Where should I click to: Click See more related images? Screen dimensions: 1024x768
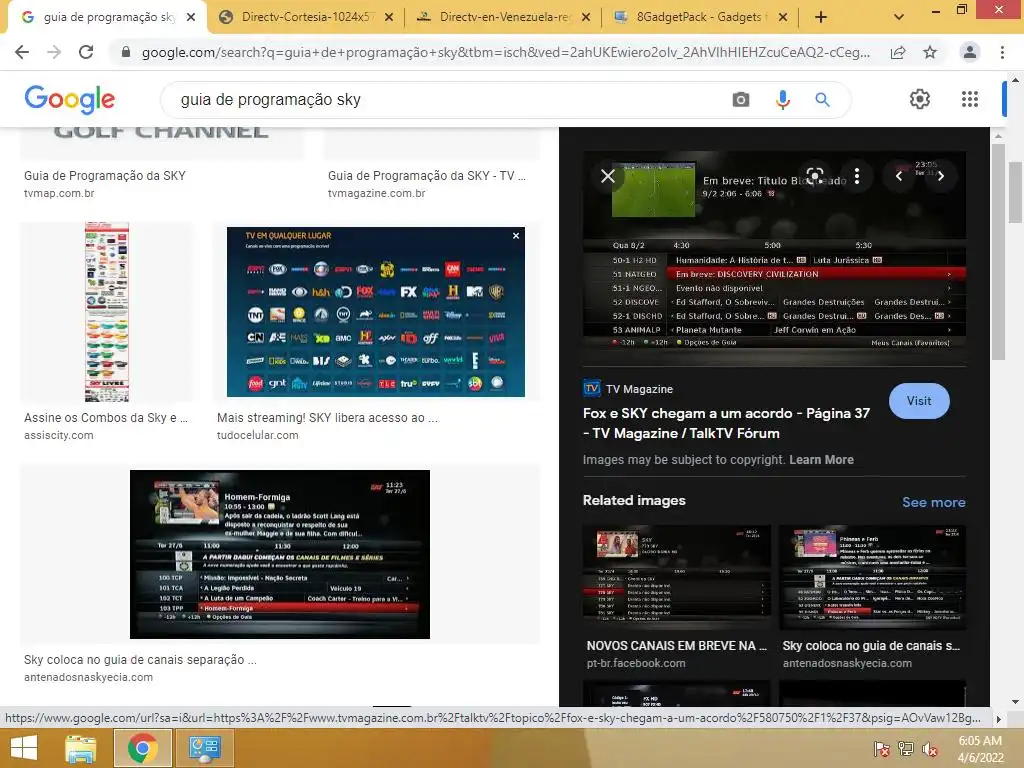coord(933,502)
